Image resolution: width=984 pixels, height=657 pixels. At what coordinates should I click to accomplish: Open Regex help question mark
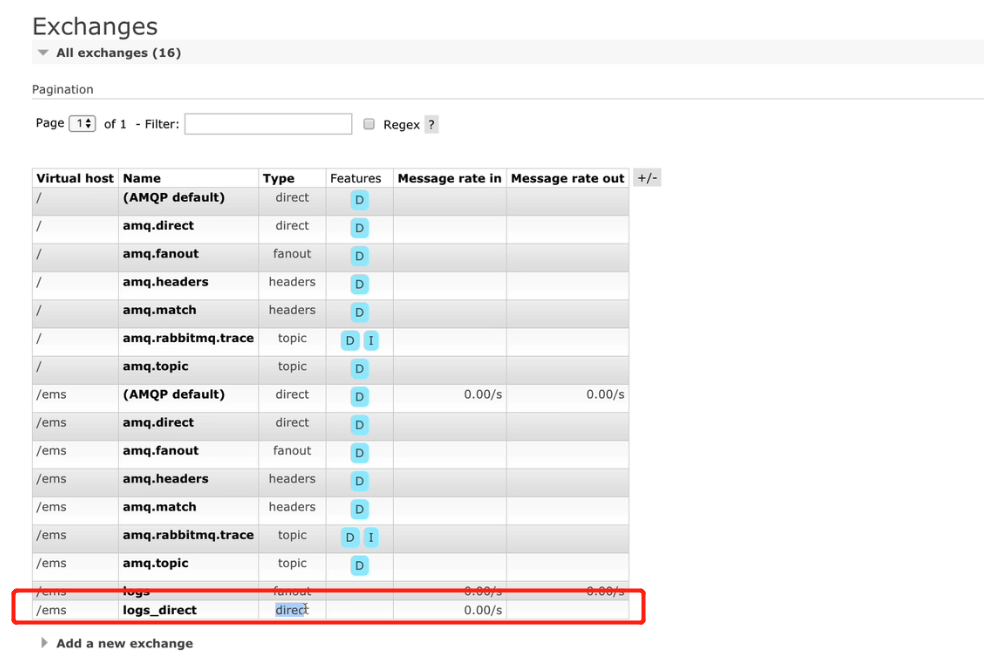point(431,124)
